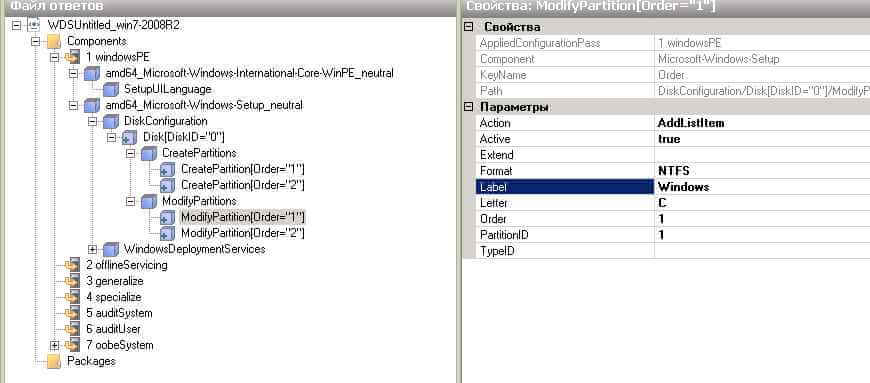Click the 7 oobeSystem pass icon

(72, 345)
